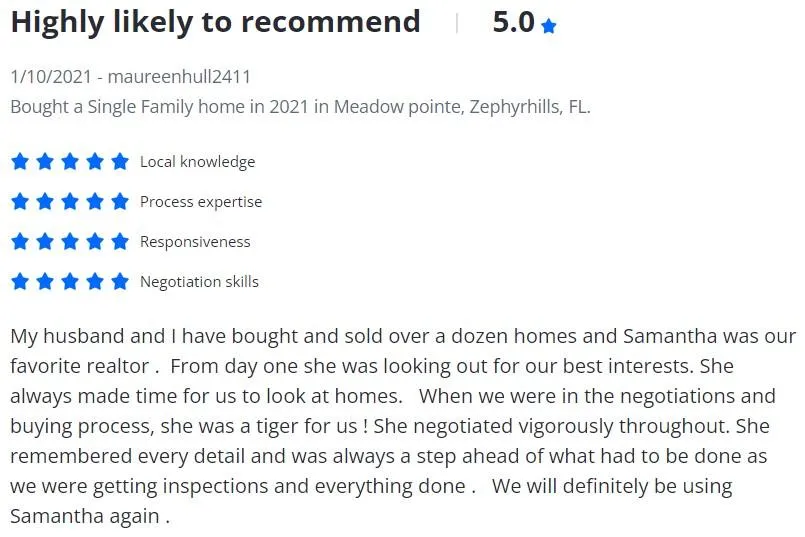805x537 pixels.
Task: Click the Process expertise label
Action: click(201, 202)
